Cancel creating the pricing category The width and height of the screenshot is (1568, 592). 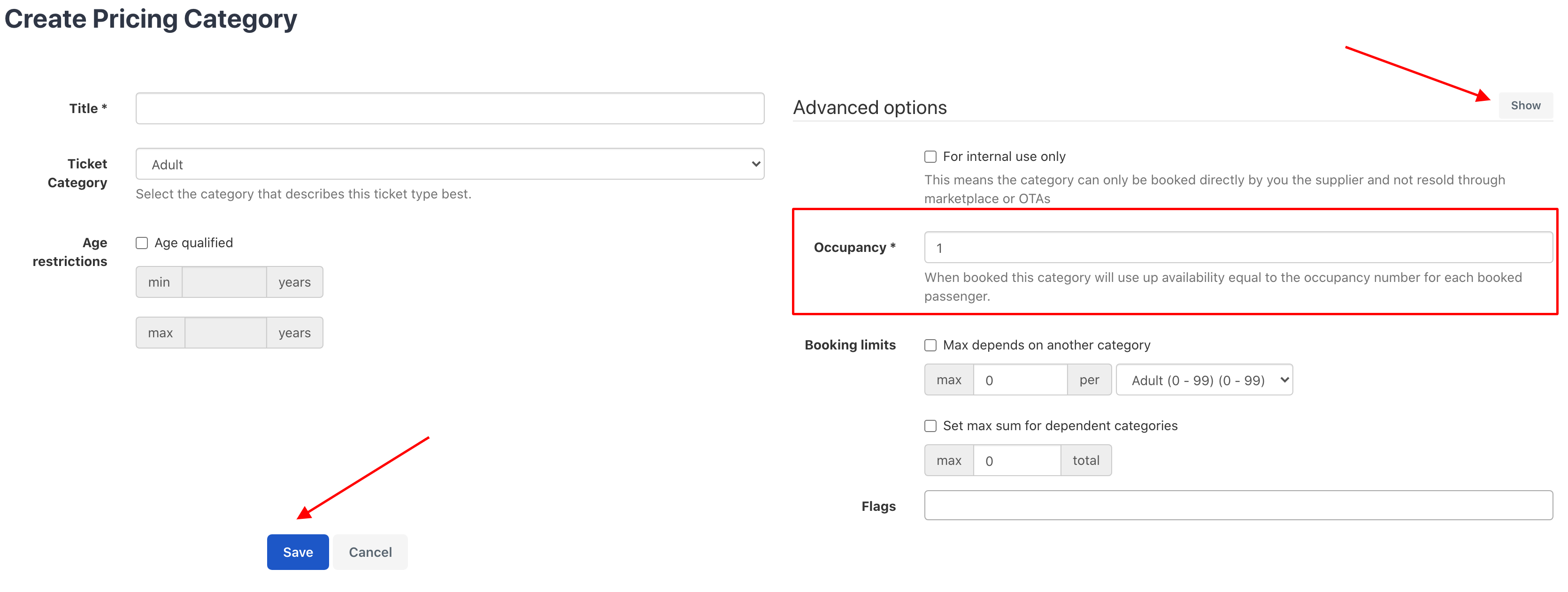[x=370, y=552]
